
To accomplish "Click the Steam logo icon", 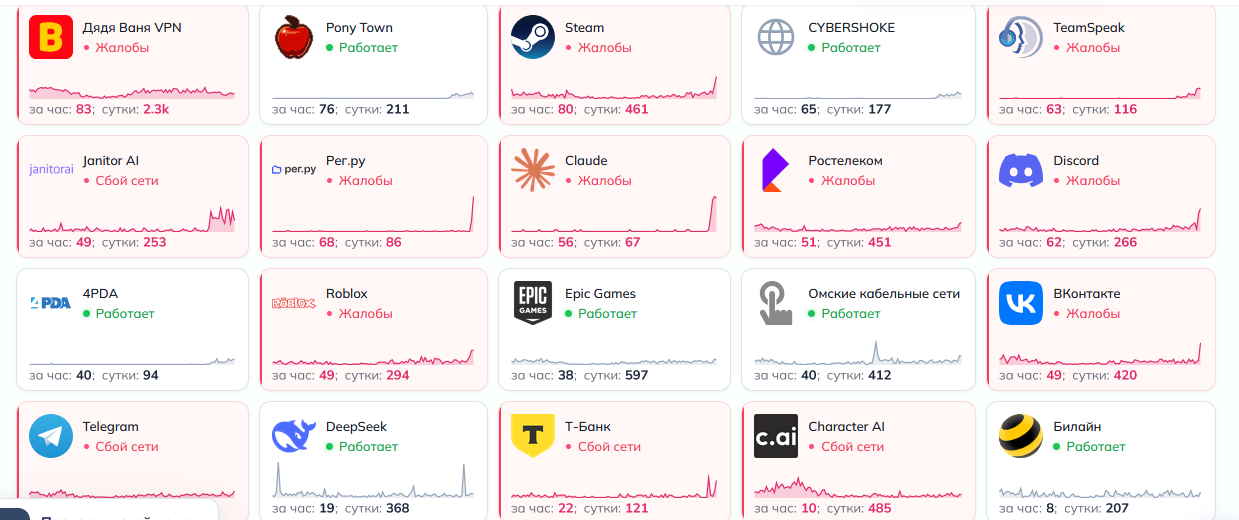I will click(x=533, y=37).
